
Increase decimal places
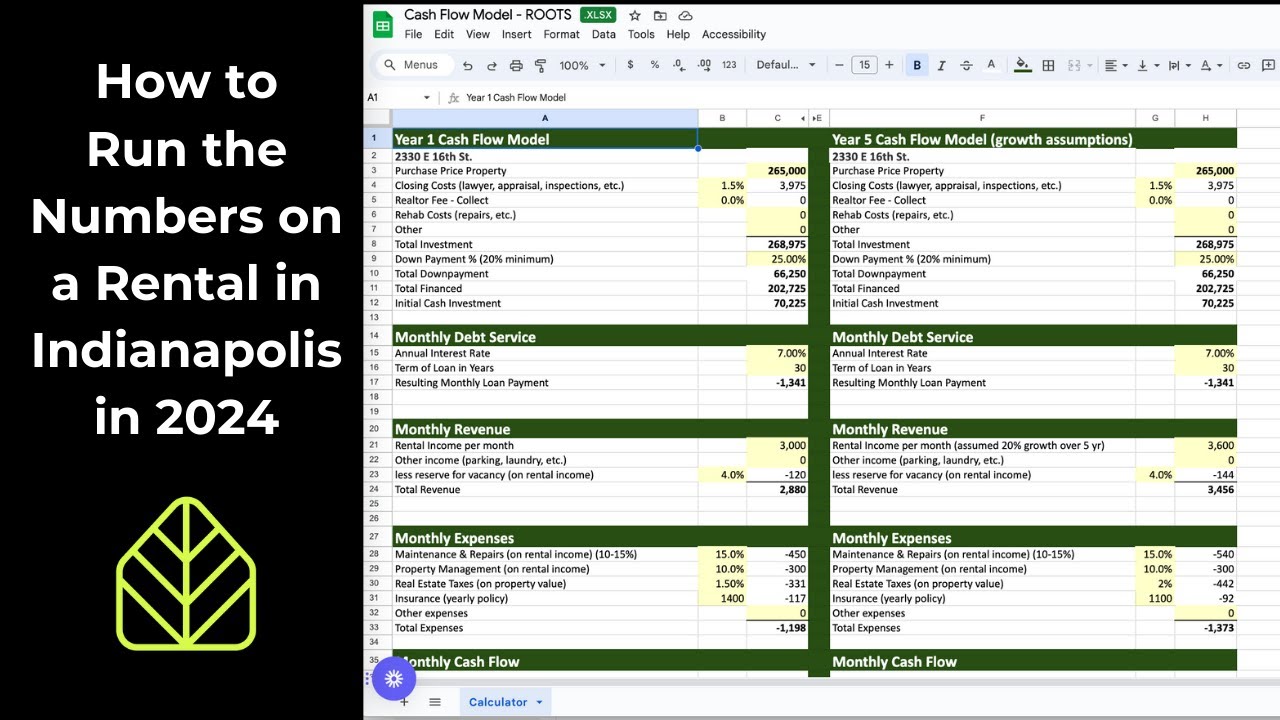704,65
